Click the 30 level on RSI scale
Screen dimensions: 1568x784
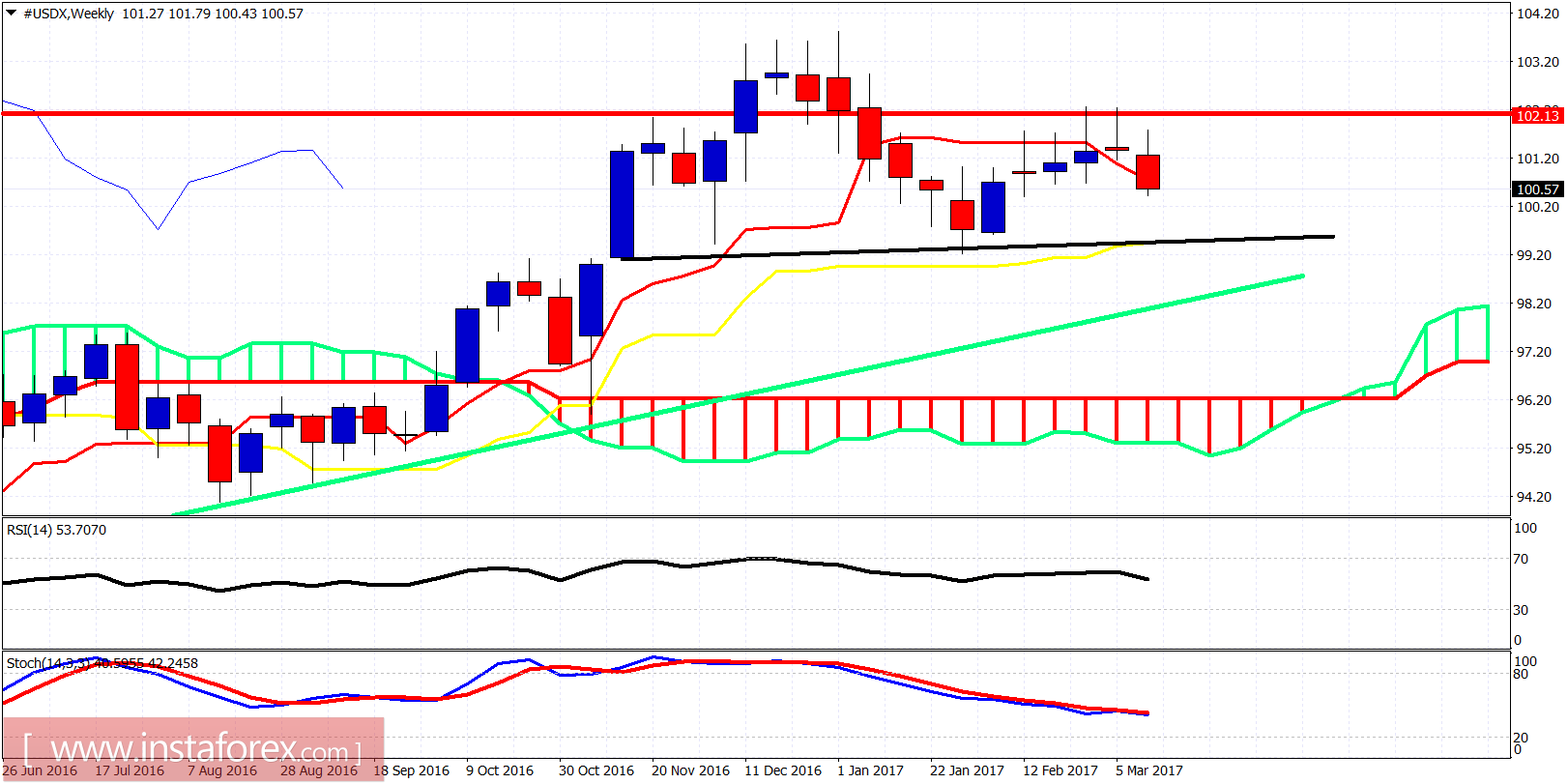pyautogui.click(x=1521, y=610)
